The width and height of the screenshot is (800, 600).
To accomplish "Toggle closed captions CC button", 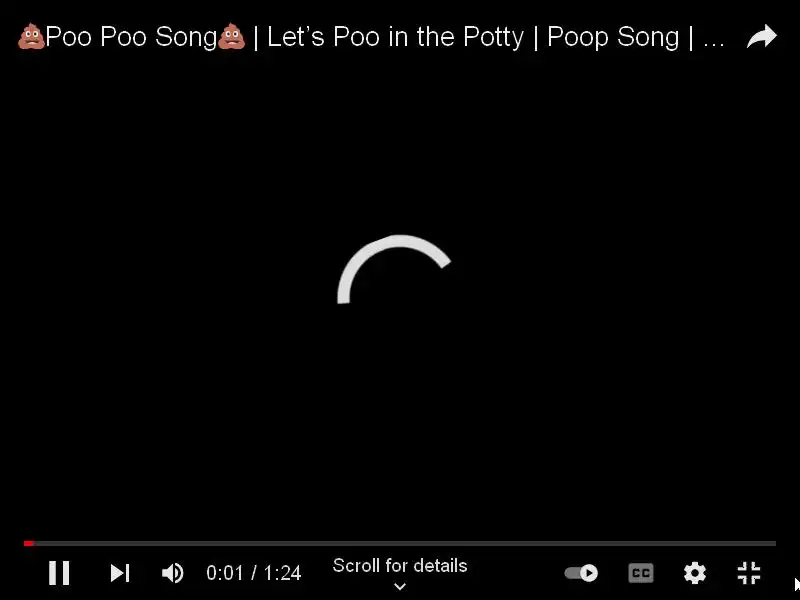I will (x=641, y=572).
